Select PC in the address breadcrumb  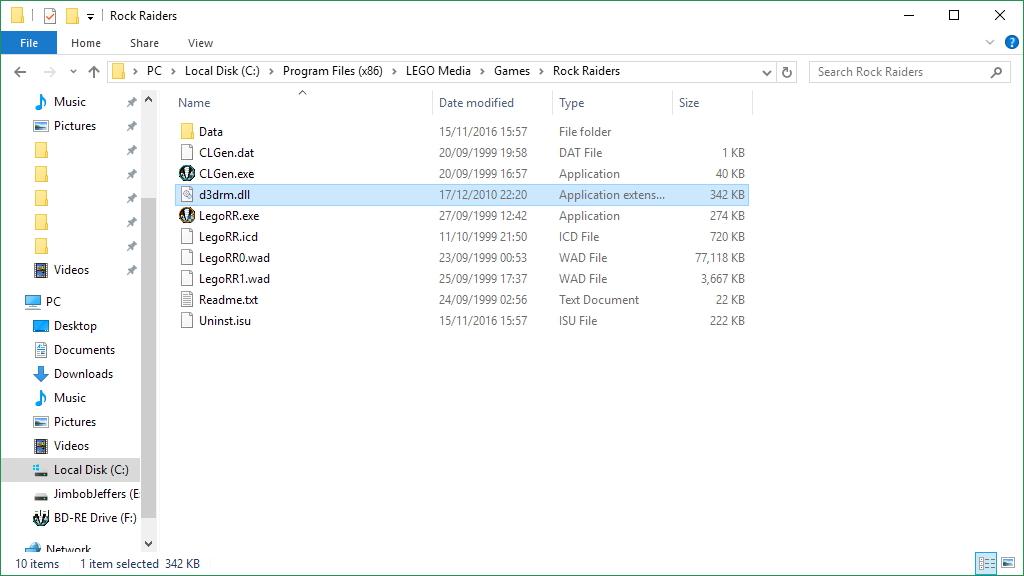click(154, 71)
